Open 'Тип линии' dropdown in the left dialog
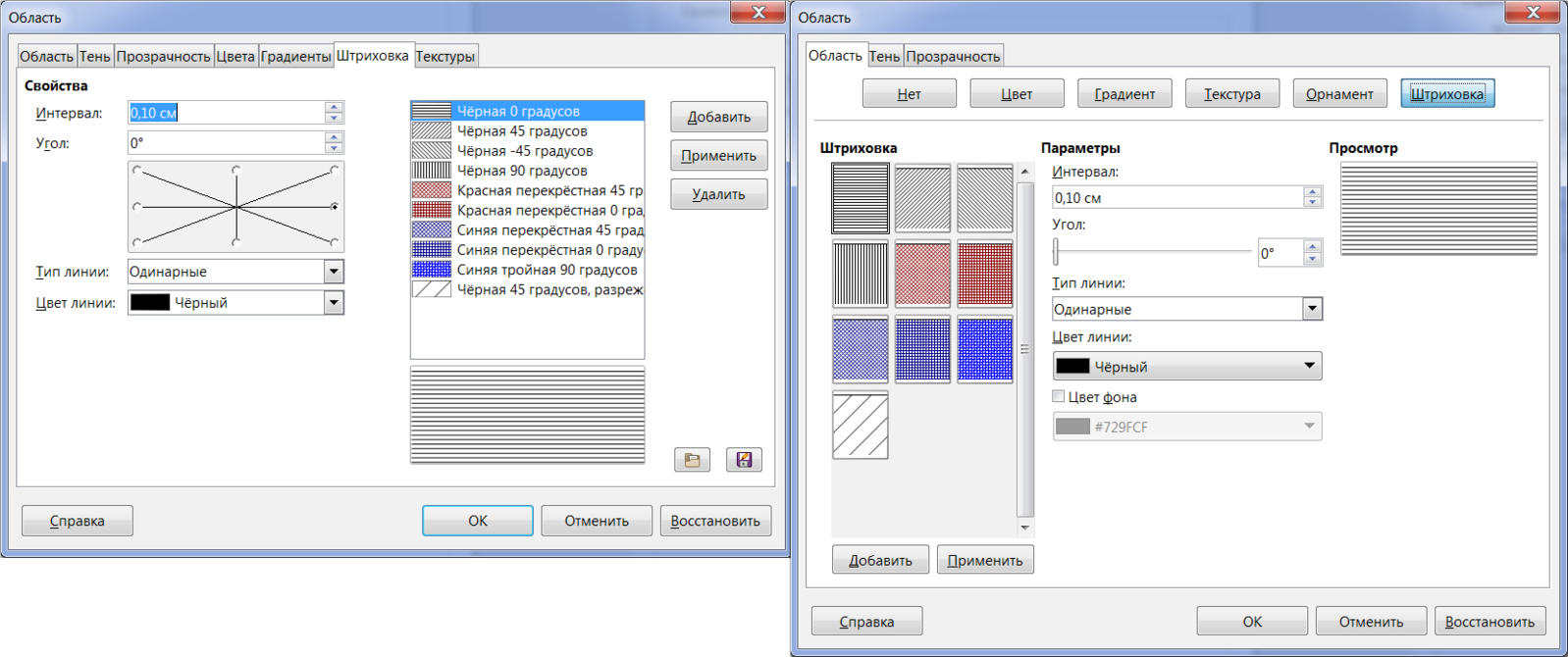 point(334,272)
